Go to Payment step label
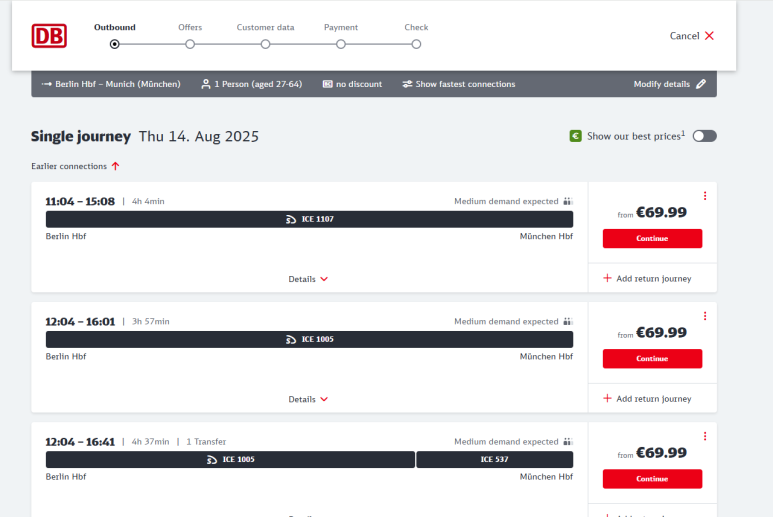The width and height of the screenshot is (773, 517). pos(341,27)
